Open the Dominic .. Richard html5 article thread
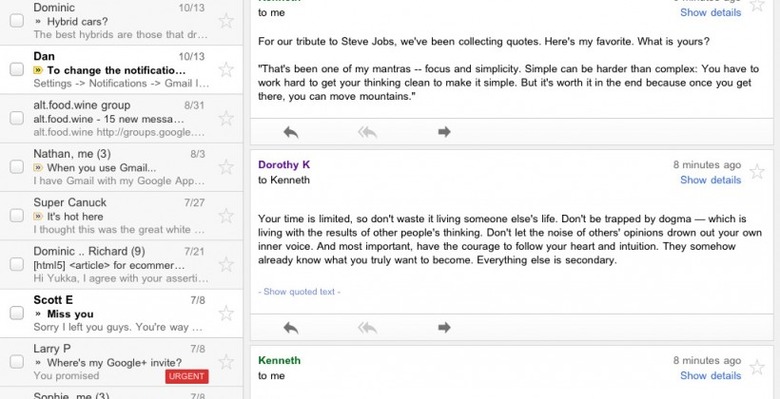Screen dimensions: 780x399 (x=121, y=265)
